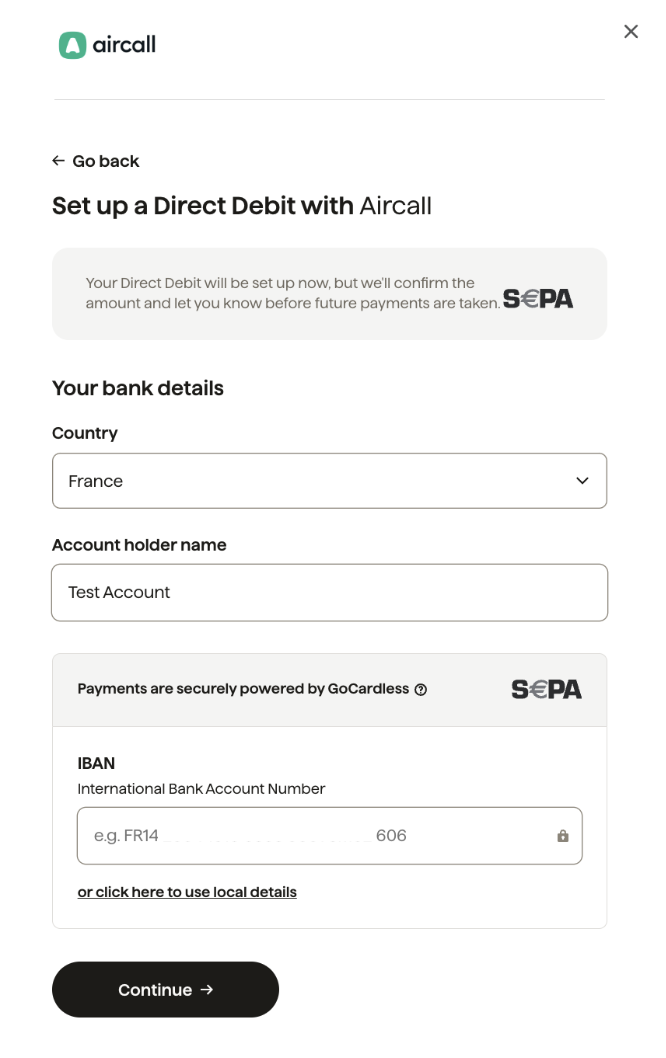666x1058 pixels.
Task: Click the padlock icon in the IBAN field
Action: [x=563, y=836]
